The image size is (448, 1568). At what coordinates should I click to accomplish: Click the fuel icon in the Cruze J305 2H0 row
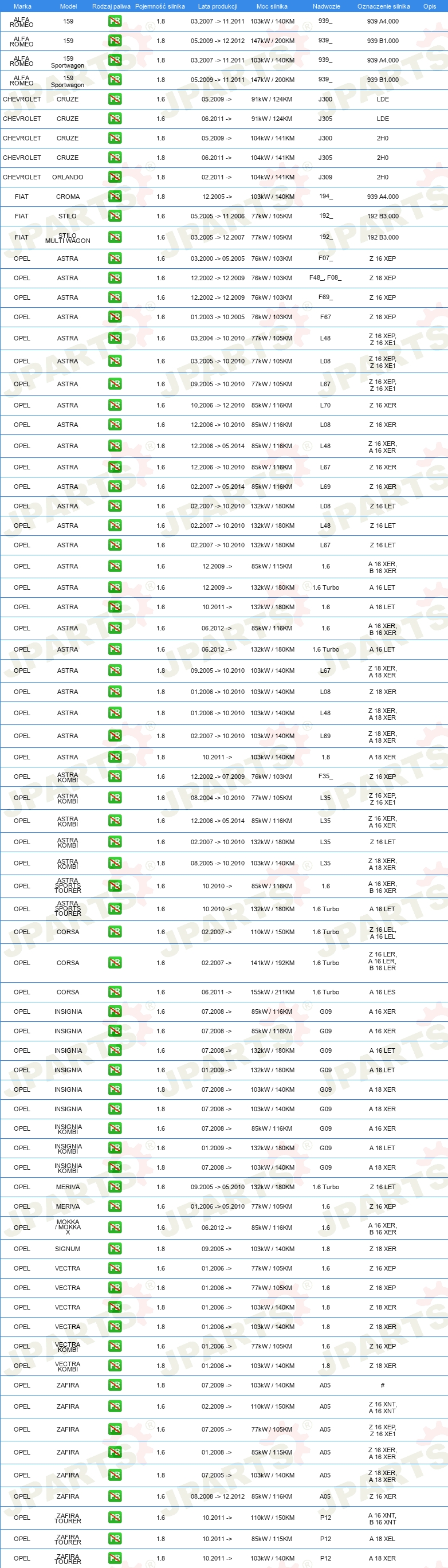[x=115, y=158]
